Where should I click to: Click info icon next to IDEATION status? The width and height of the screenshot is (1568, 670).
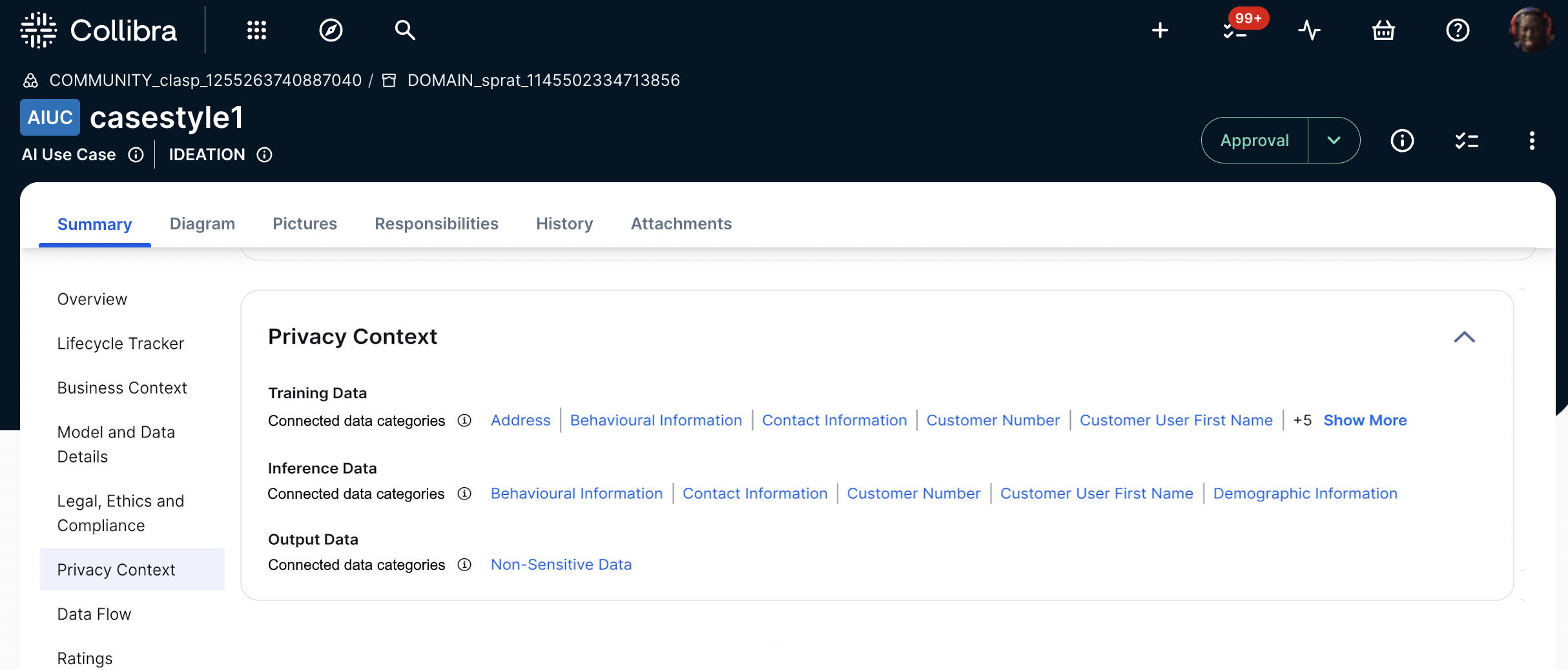[264, 154]
